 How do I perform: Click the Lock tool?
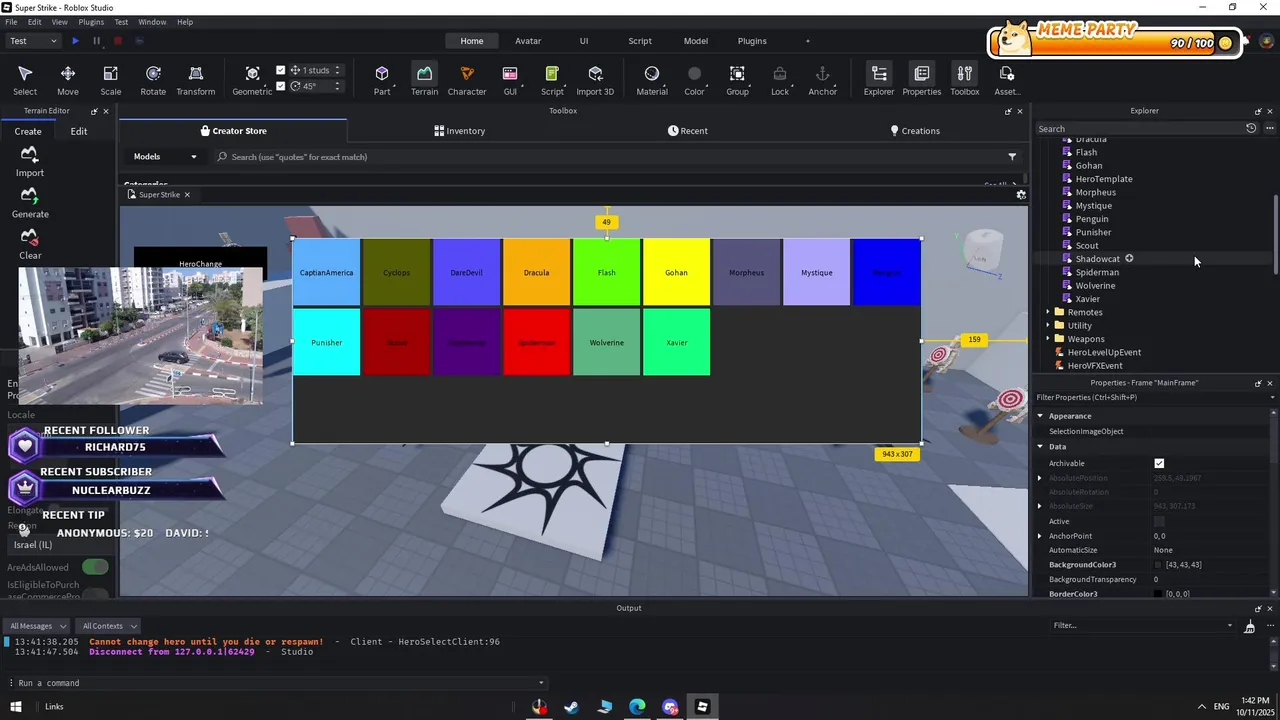tap(780, 80)
